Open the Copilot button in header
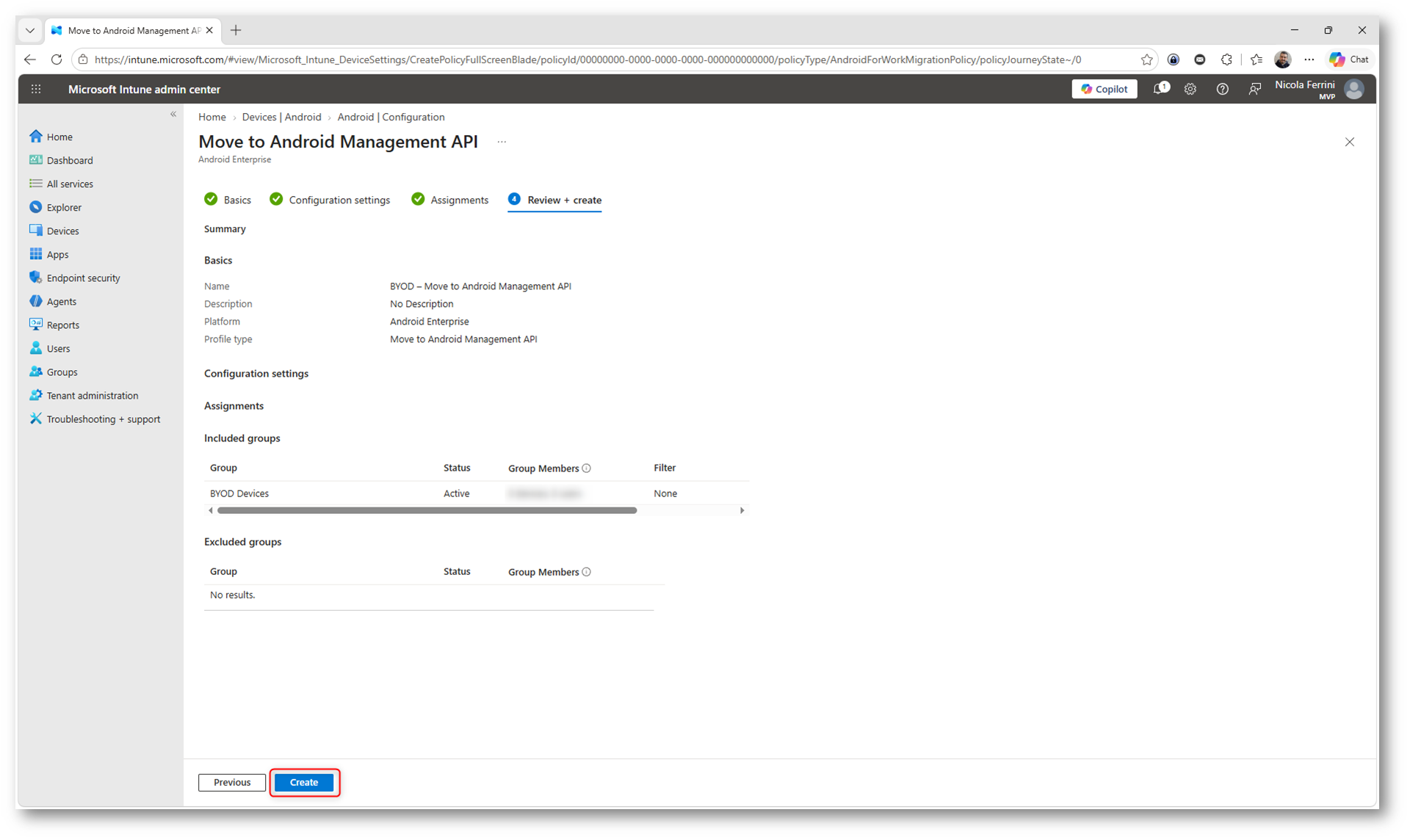Viewport: 1410px width, 840px height. [x=1104, y=89]
